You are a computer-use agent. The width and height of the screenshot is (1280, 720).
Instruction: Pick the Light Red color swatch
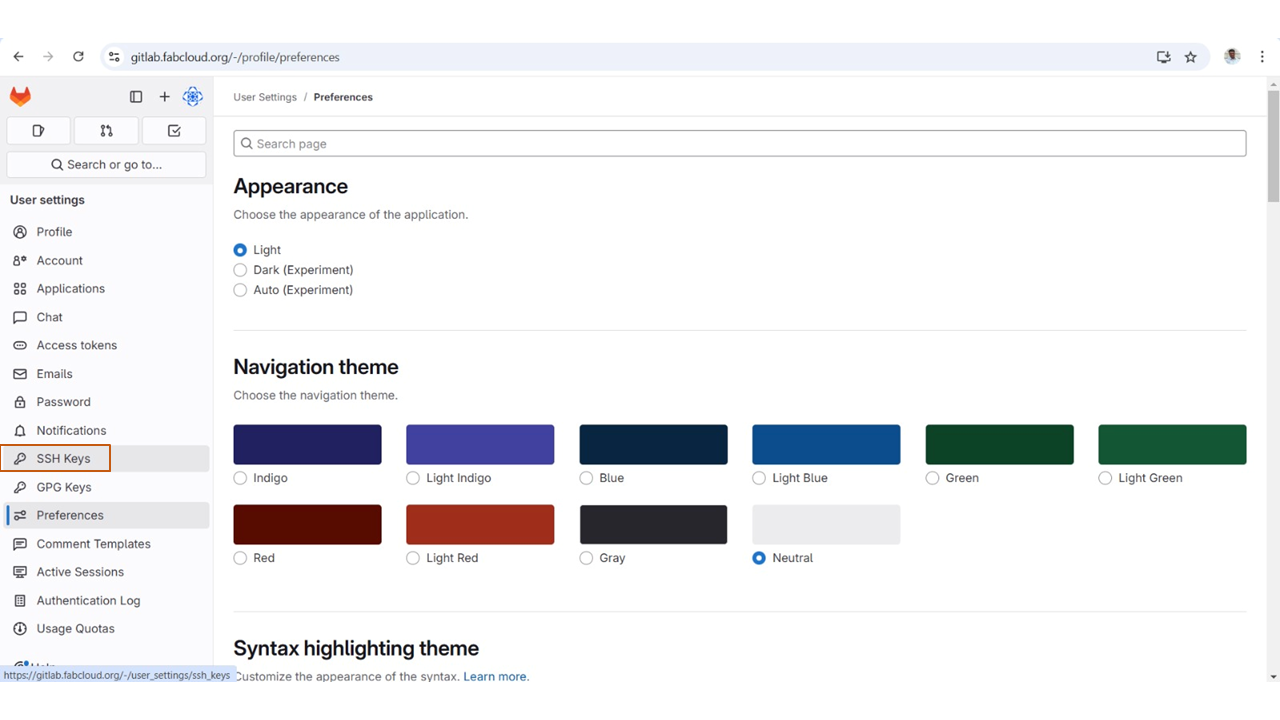tap(480, 525)
